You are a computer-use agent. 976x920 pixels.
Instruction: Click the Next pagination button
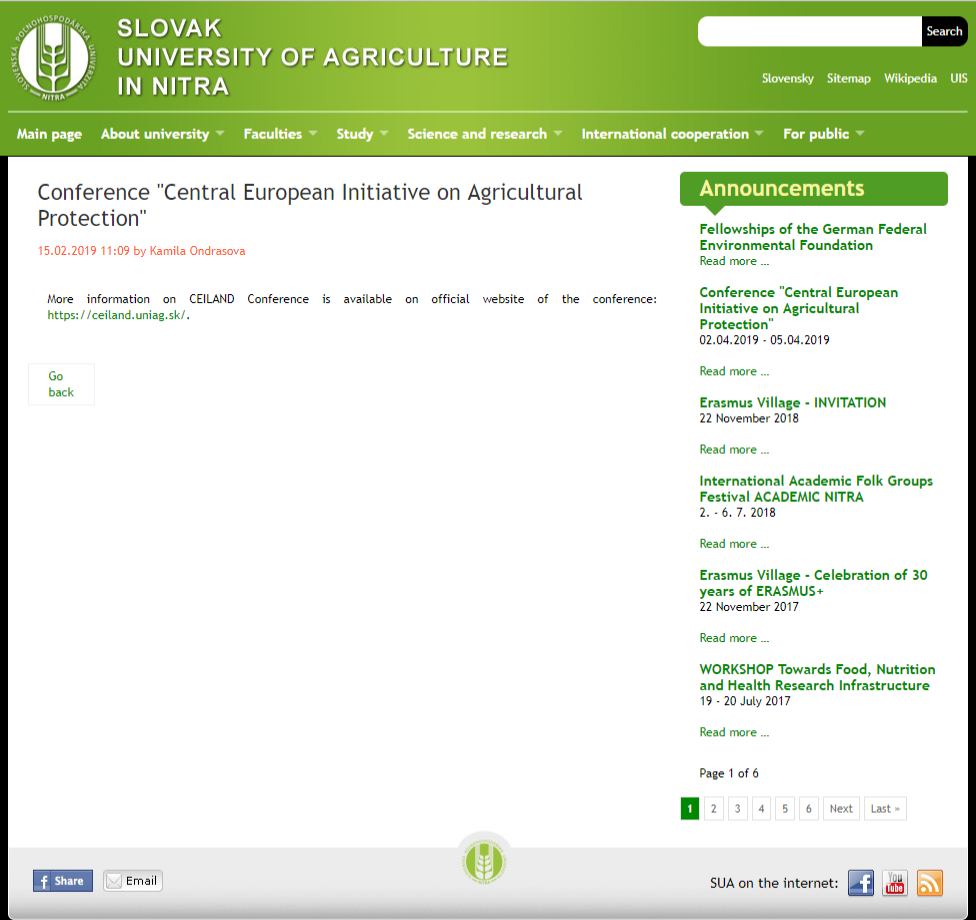pyautogui.click(x=841, y=809)
